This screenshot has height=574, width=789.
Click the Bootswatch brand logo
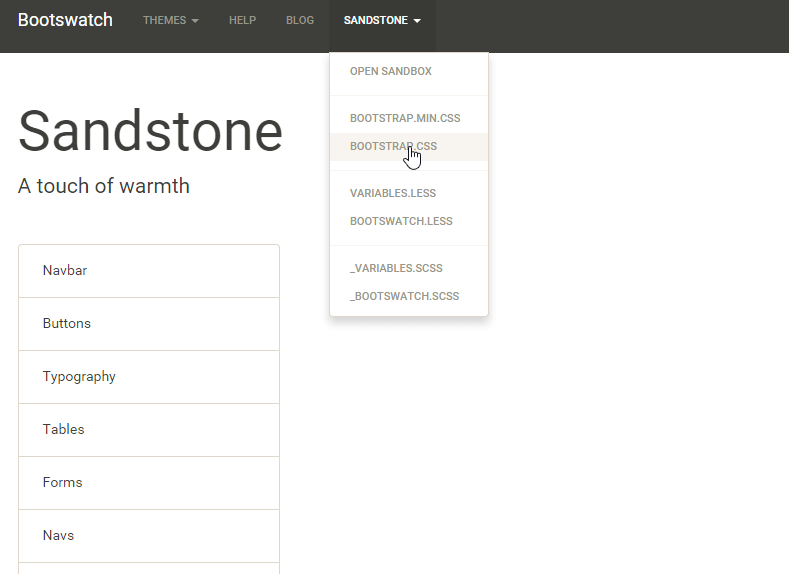pyautogui.click(x=65, y=20)
